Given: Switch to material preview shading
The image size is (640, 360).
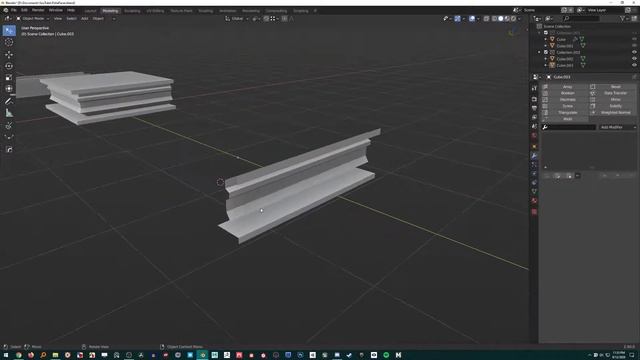Looking at the screenshot, I should click(507, 18).
